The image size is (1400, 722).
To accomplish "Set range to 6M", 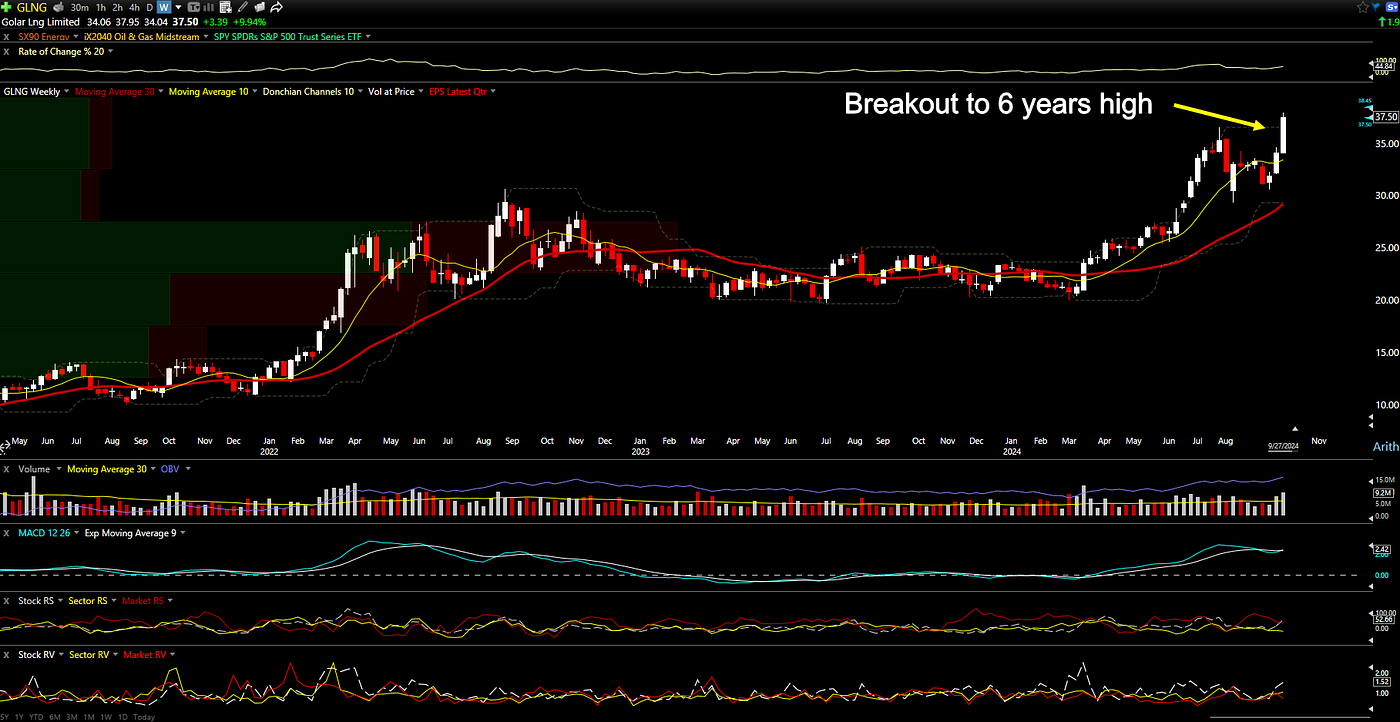I will point(55,717).
